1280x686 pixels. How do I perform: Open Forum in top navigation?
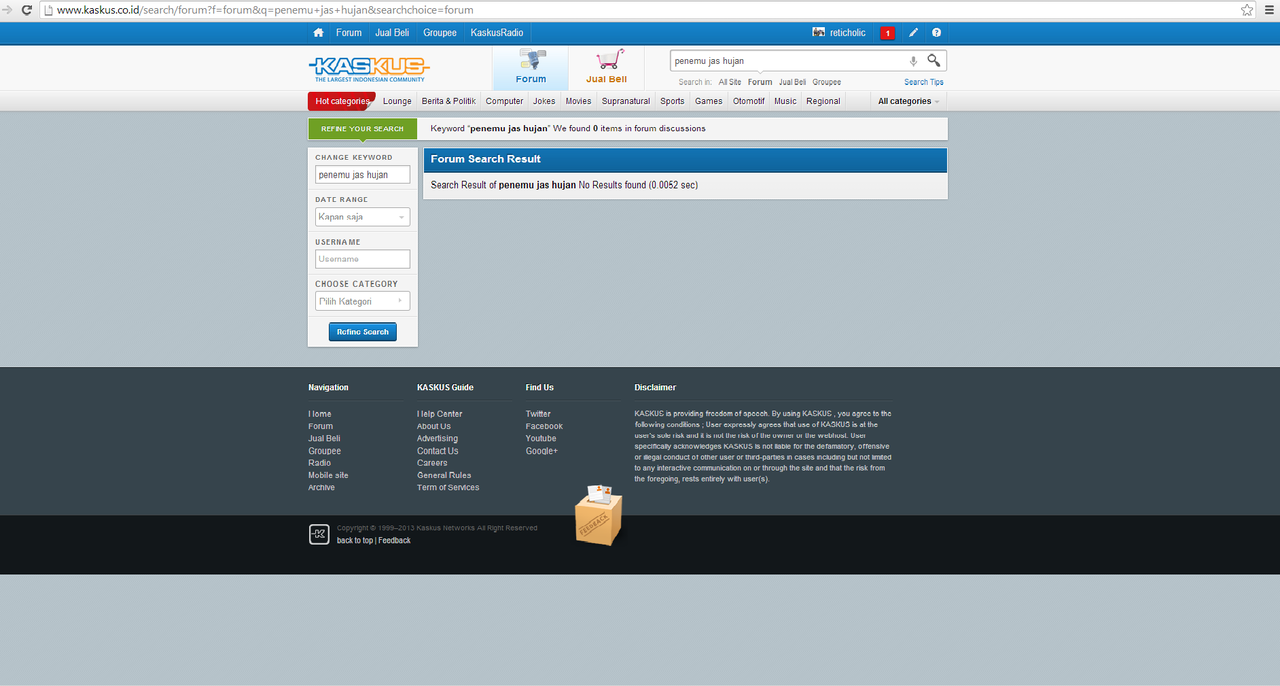coord(349,33)
